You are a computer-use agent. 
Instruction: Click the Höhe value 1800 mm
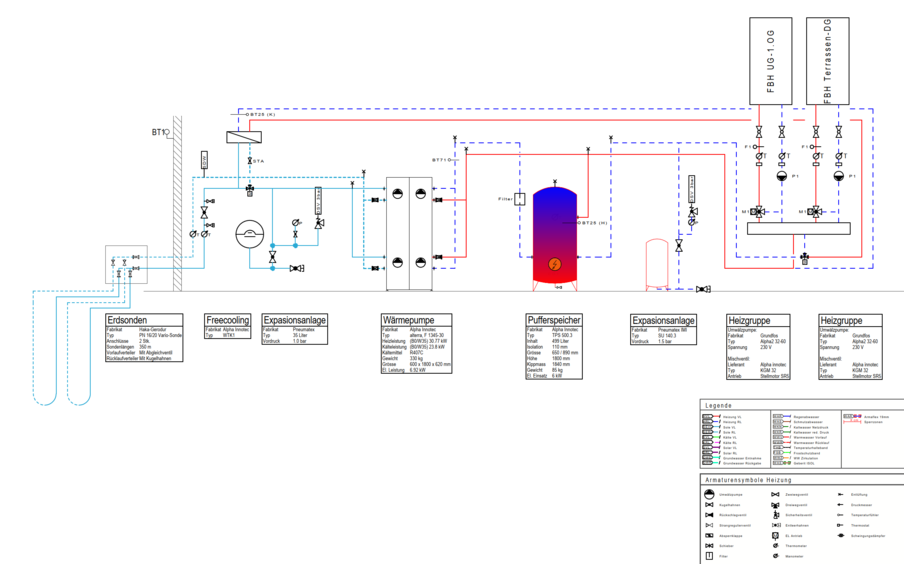tap(562, 358)
